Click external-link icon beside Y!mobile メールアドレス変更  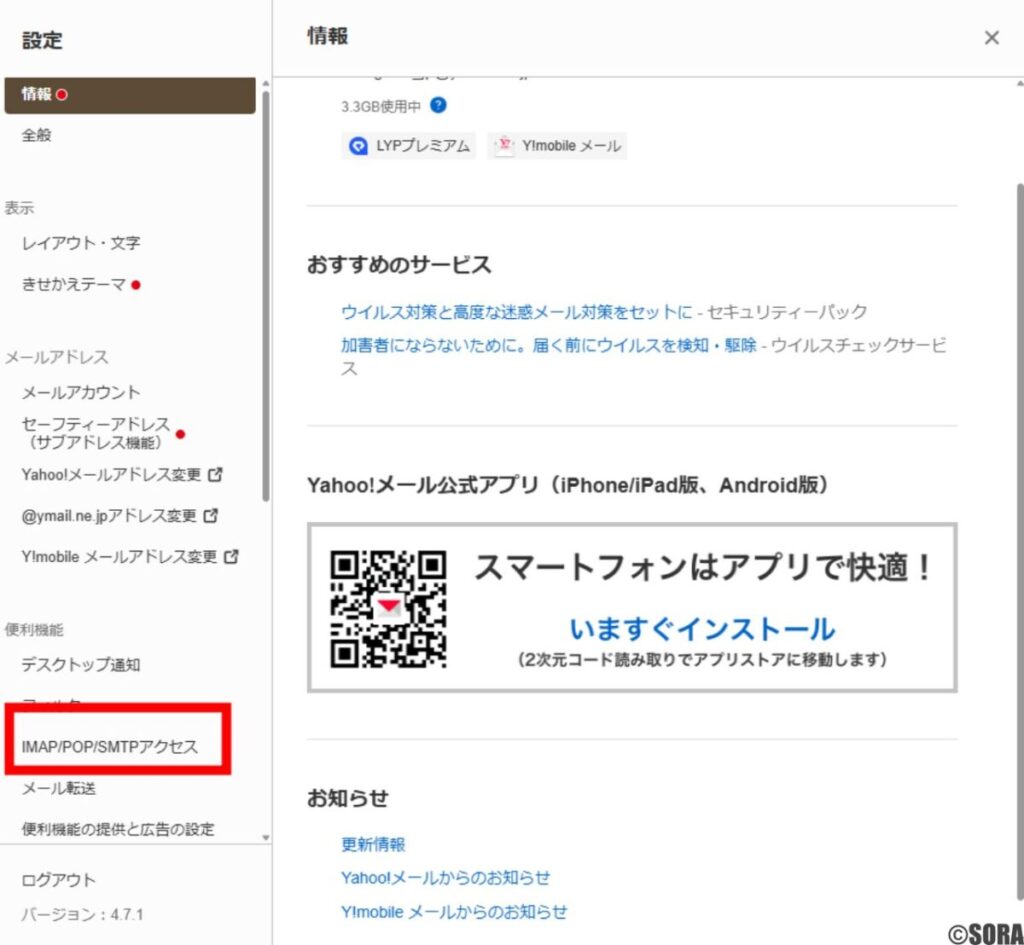tap(231, 557)
